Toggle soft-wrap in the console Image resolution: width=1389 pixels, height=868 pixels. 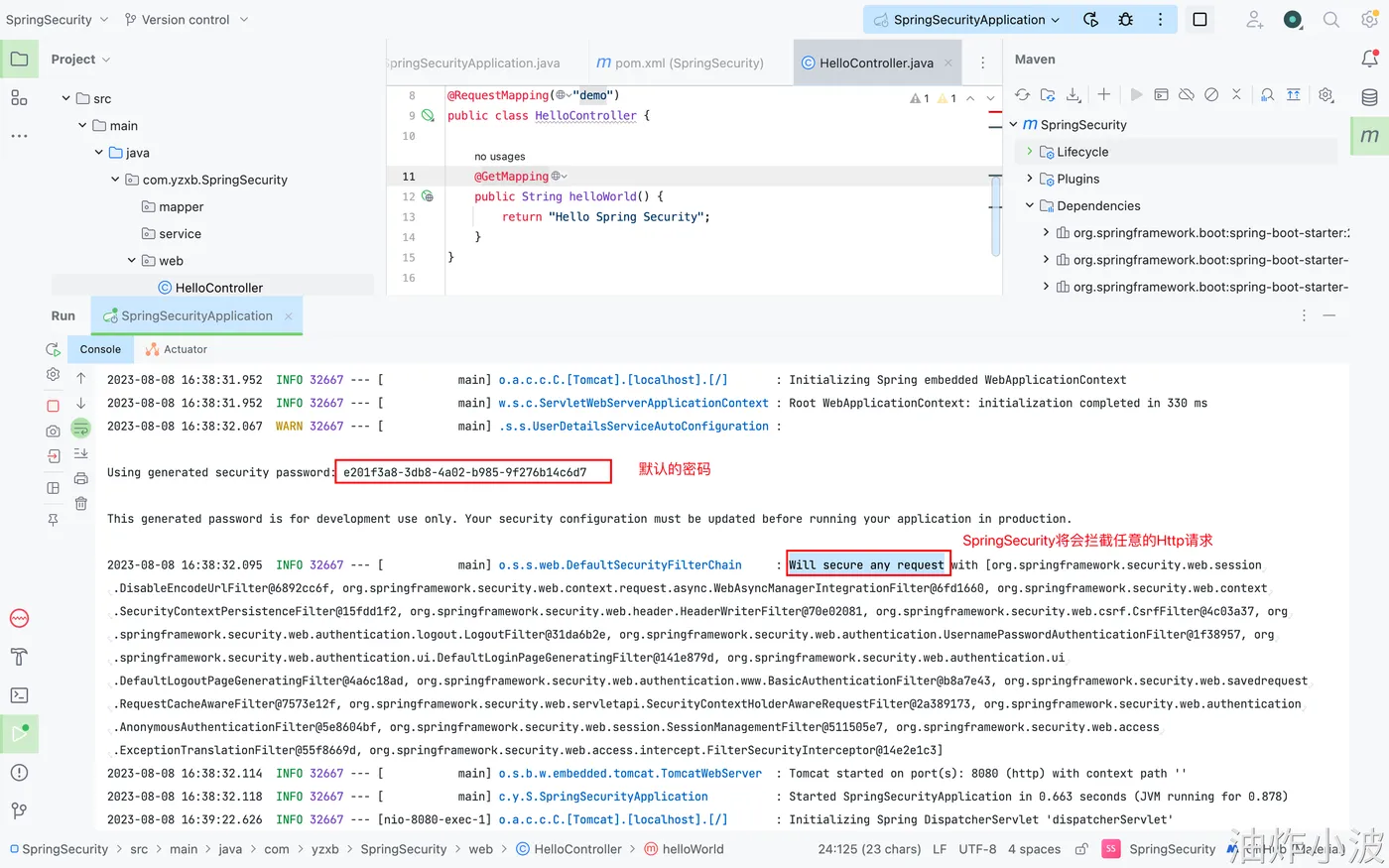coord(81,429)
